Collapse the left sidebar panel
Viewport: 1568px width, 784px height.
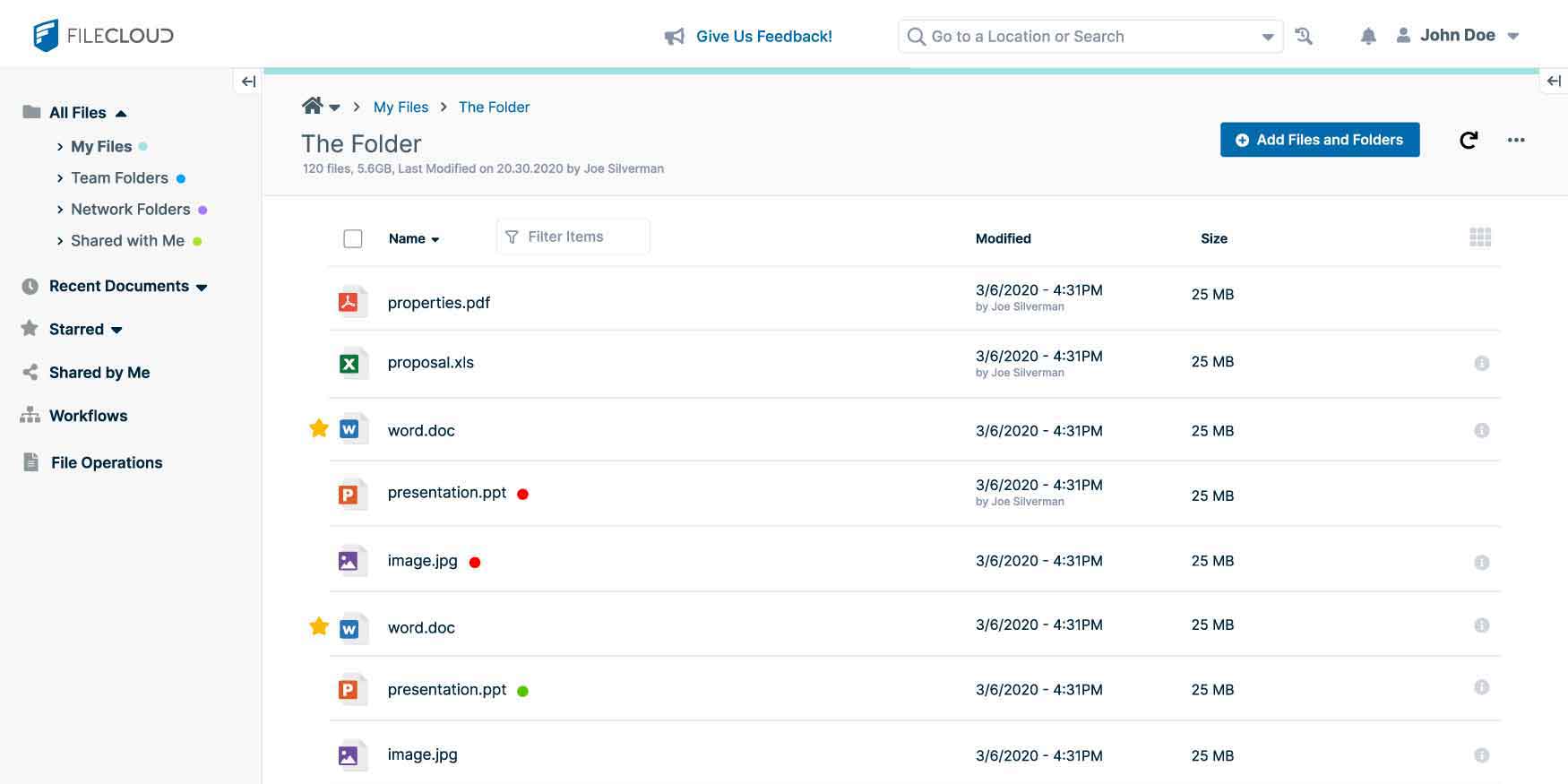coord(248,82)
